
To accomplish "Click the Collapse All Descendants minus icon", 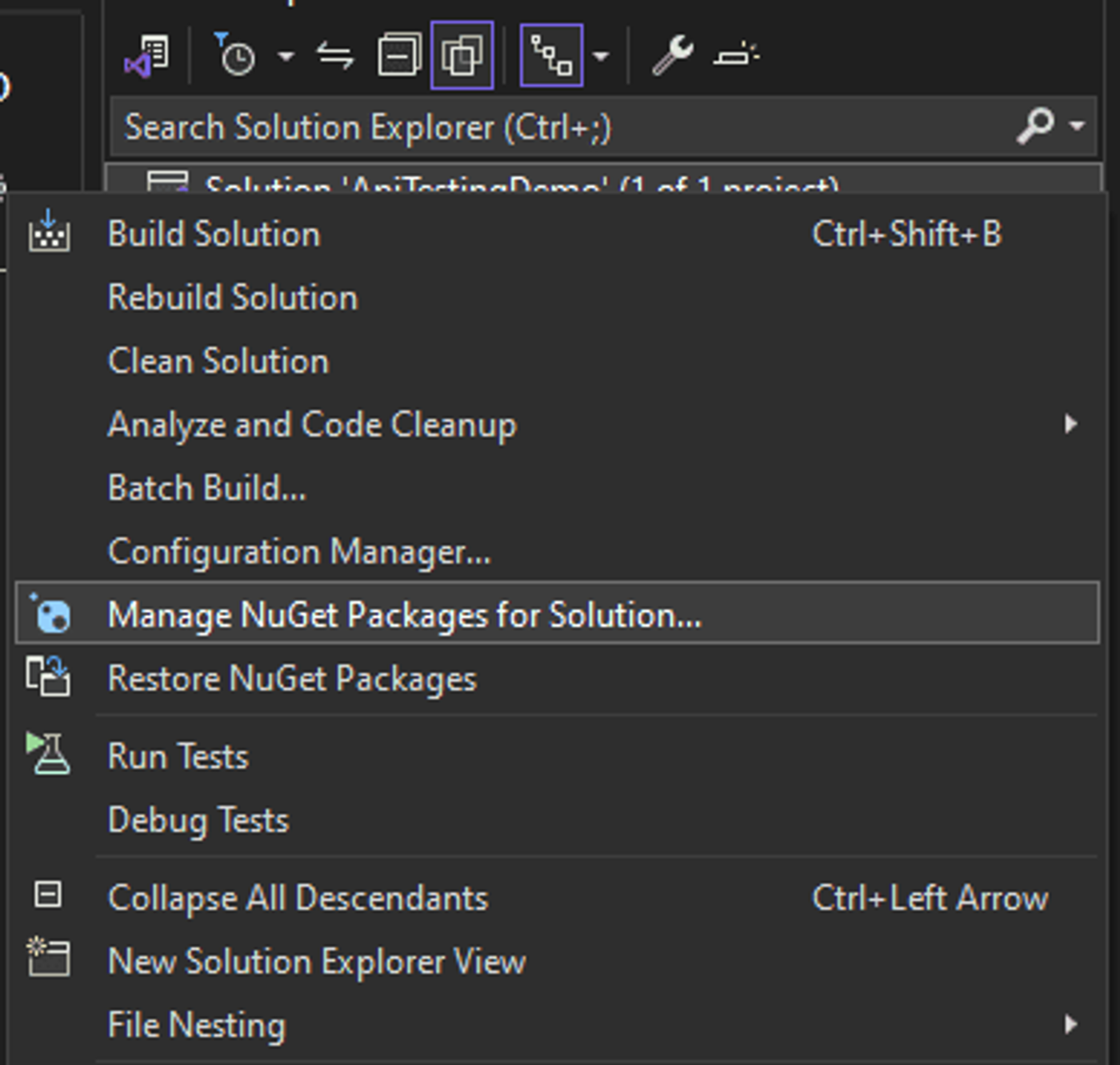I will (48, 895).
